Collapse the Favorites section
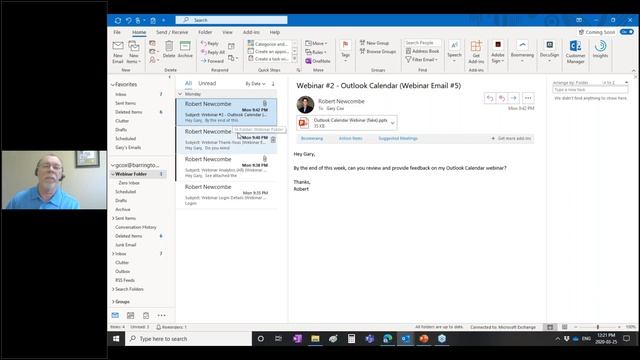Screen dimensions: 640x360 pos(113,84)
